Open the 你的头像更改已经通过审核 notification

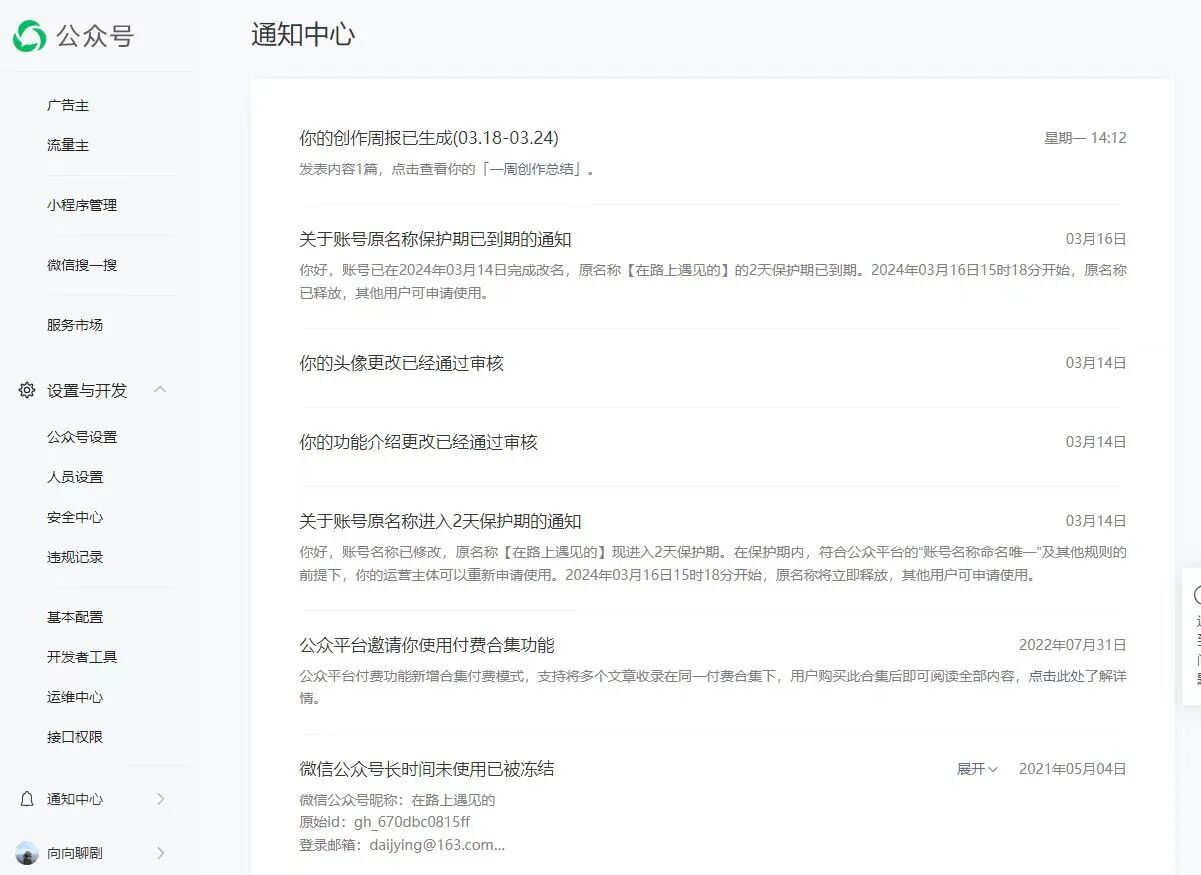401,363
